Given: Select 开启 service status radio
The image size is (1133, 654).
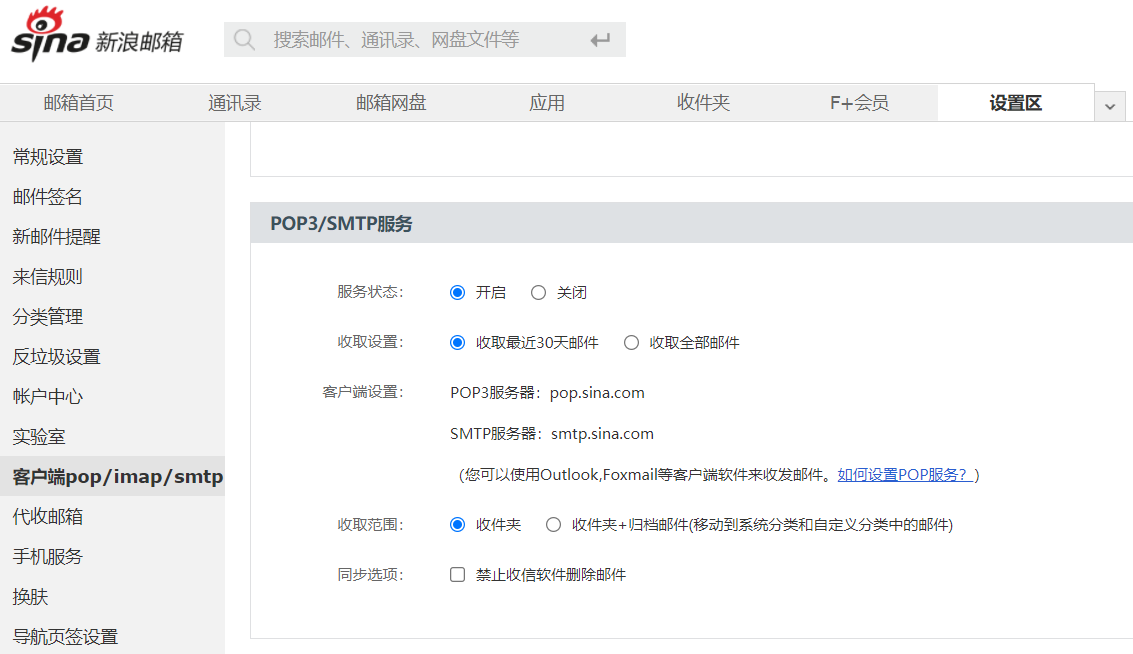Looking at the screenshot, I should click(x=457, y=293).
